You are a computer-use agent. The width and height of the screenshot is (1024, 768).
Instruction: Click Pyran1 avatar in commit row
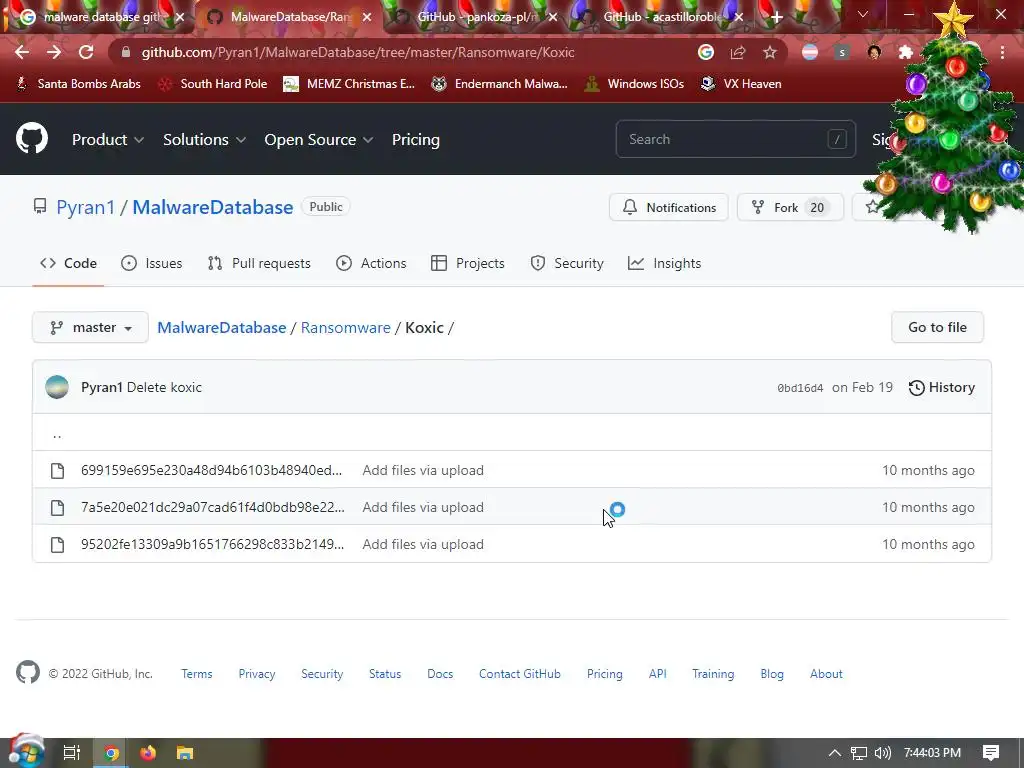tap(57, 387)
